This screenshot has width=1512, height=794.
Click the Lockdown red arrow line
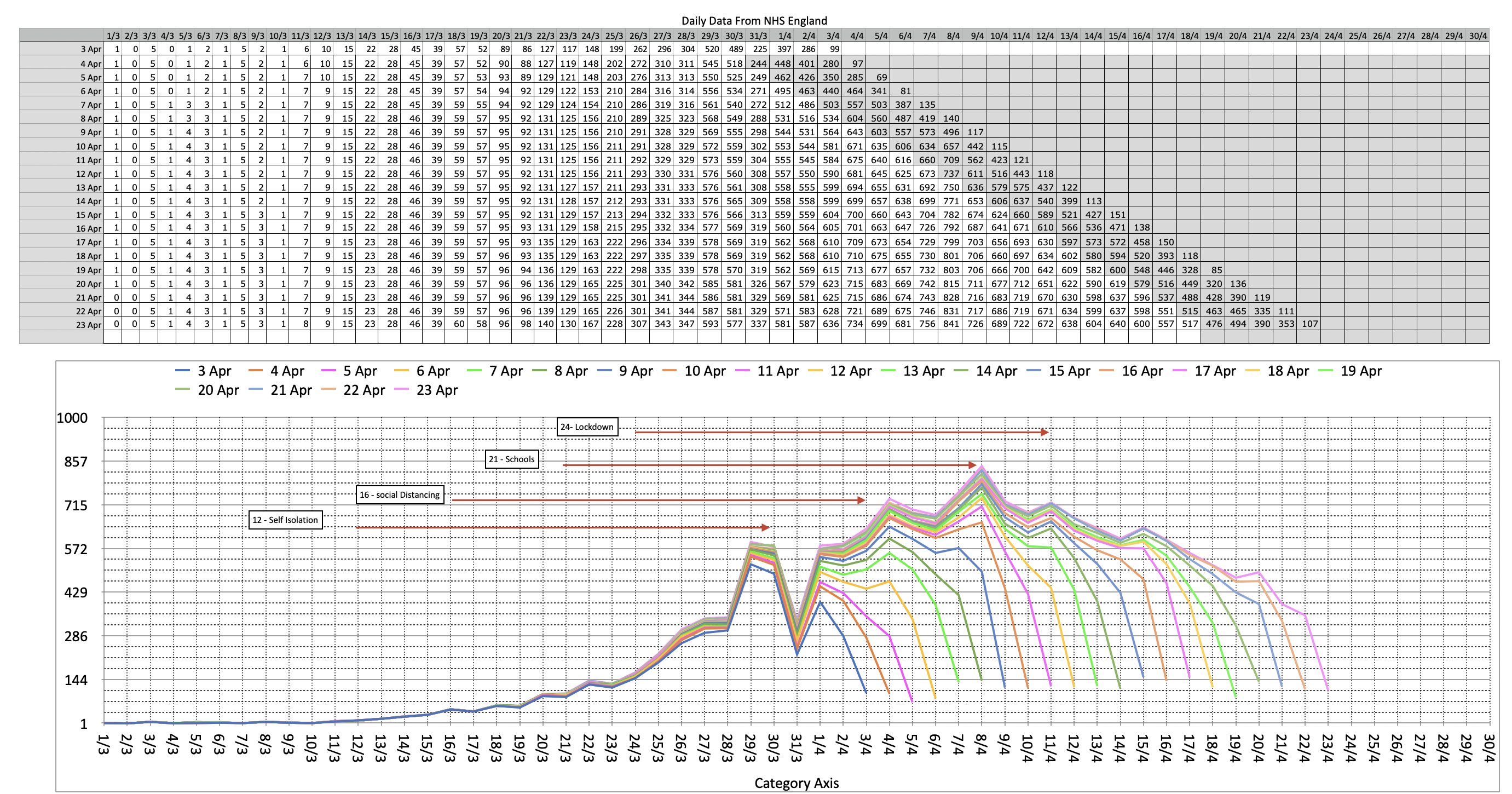point(839,433)
